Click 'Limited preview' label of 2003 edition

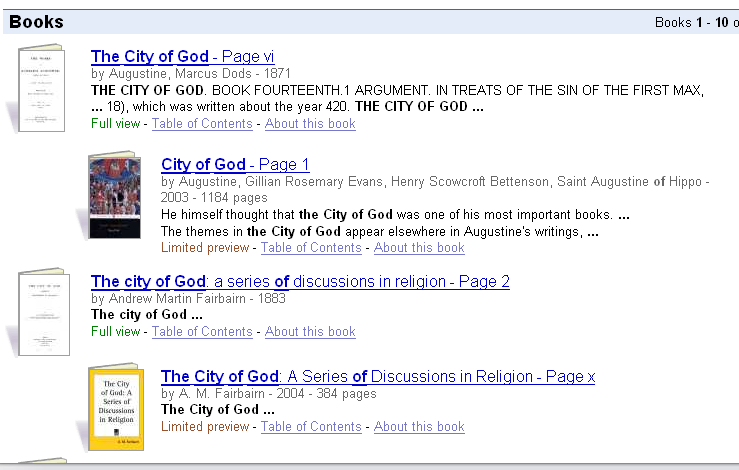[205, 247]
